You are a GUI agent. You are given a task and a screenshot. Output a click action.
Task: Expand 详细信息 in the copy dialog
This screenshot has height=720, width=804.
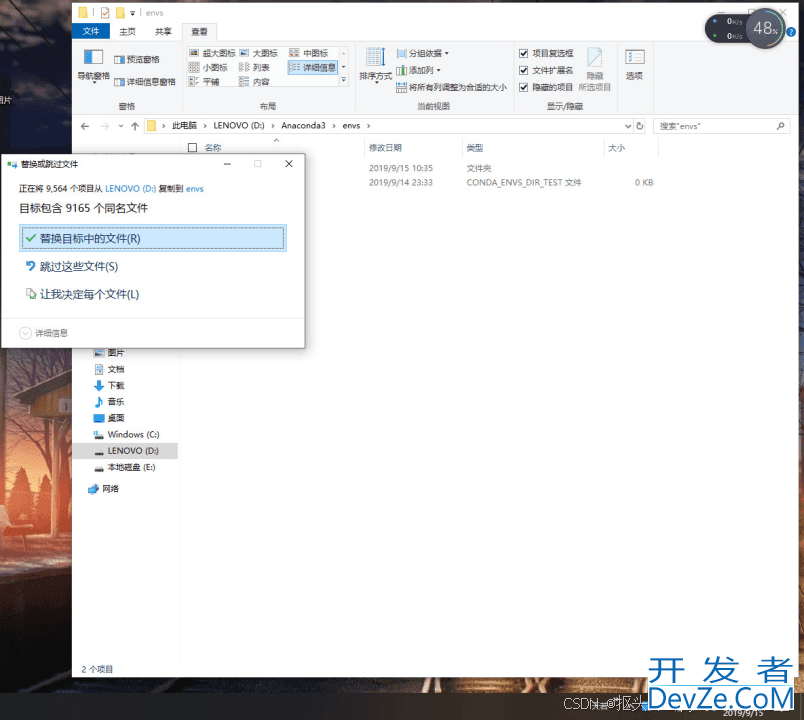point(44,333)
